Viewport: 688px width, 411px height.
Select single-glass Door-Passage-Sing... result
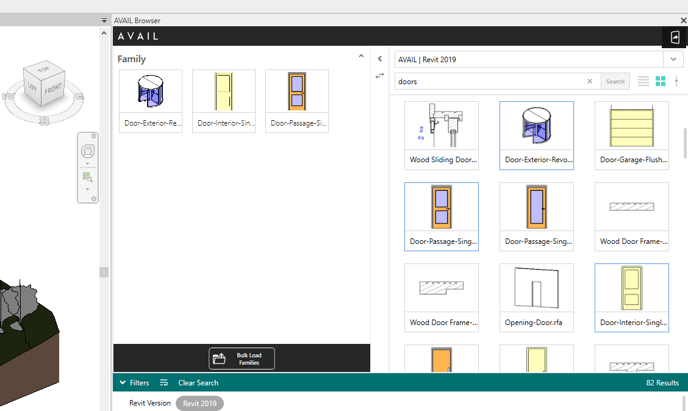pos(536,217)
